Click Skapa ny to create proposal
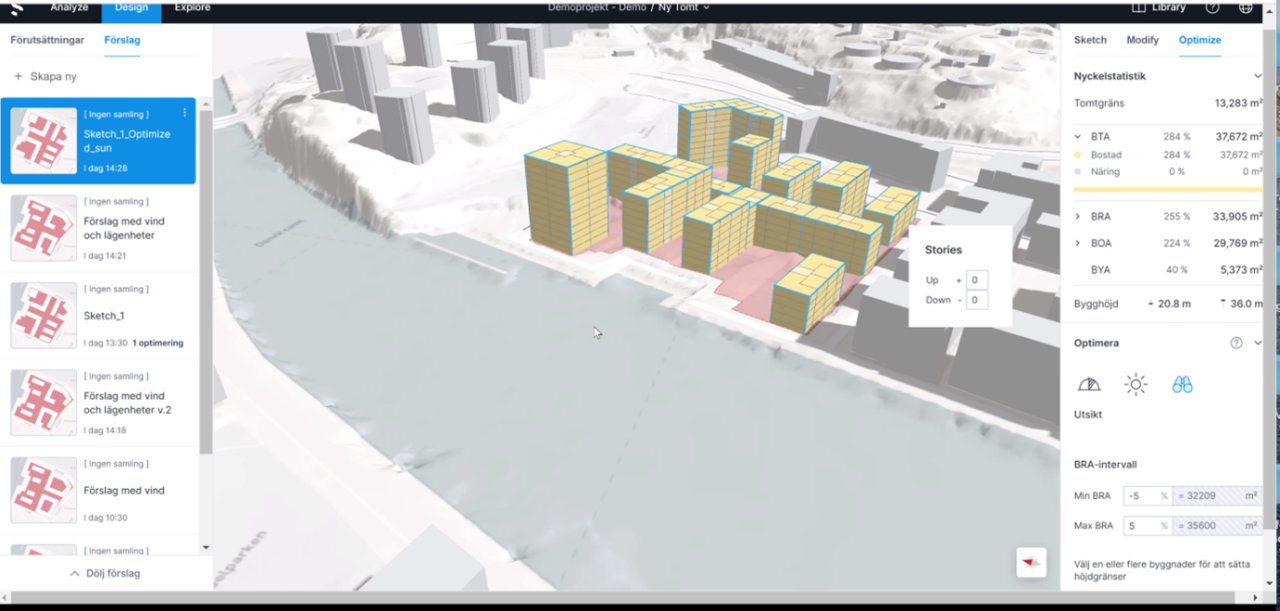Screen dimensions: 1280x611 (x=45, y=76)
